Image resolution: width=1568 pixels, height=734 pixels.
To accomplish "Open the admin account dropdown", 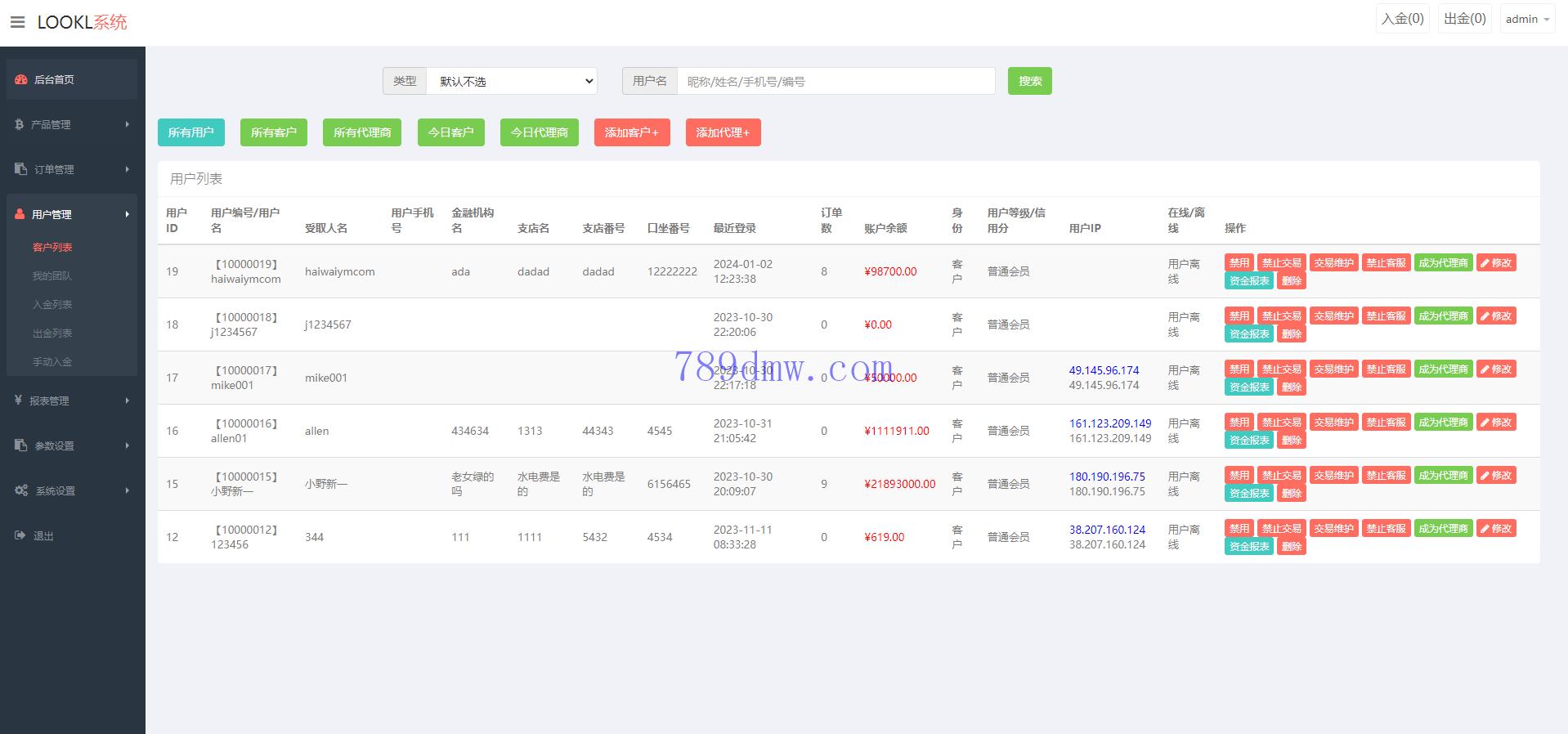I will pyautogui.click(x=1526, y=19).
